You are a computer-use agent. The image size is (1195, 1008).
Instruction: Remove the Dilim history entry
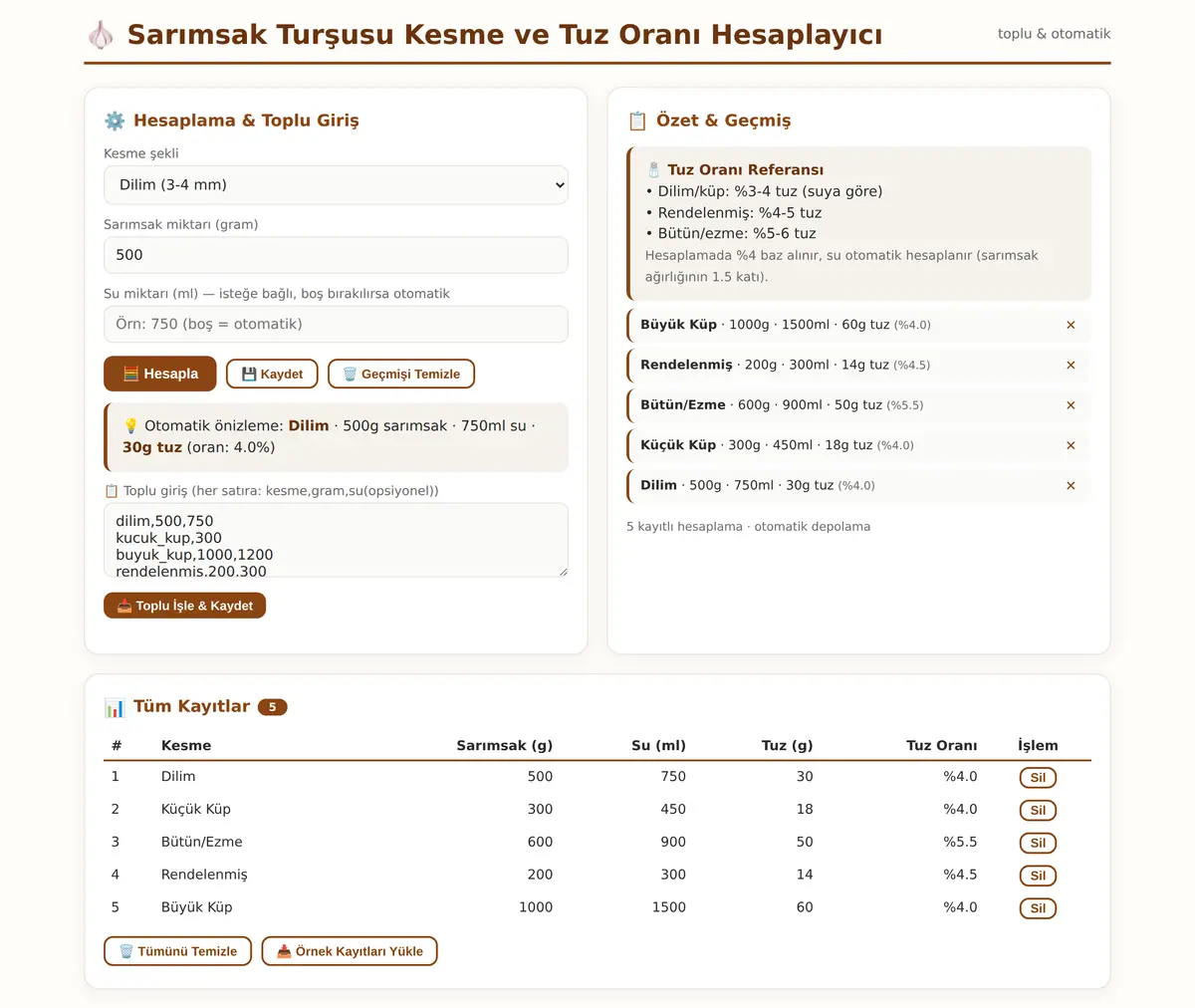[1071, 485]
